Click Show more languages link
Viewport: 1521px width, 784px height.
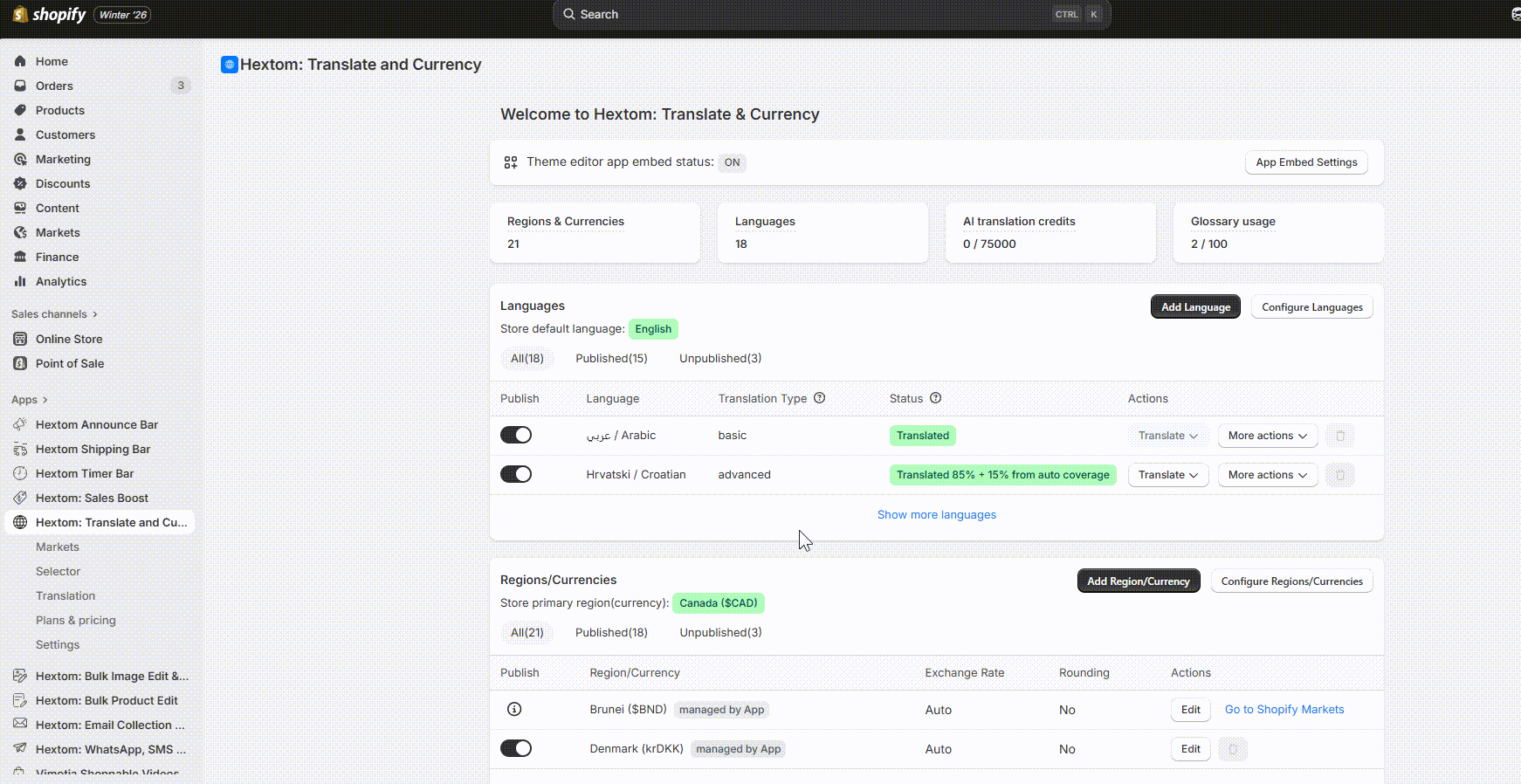[x=936, y=515]
